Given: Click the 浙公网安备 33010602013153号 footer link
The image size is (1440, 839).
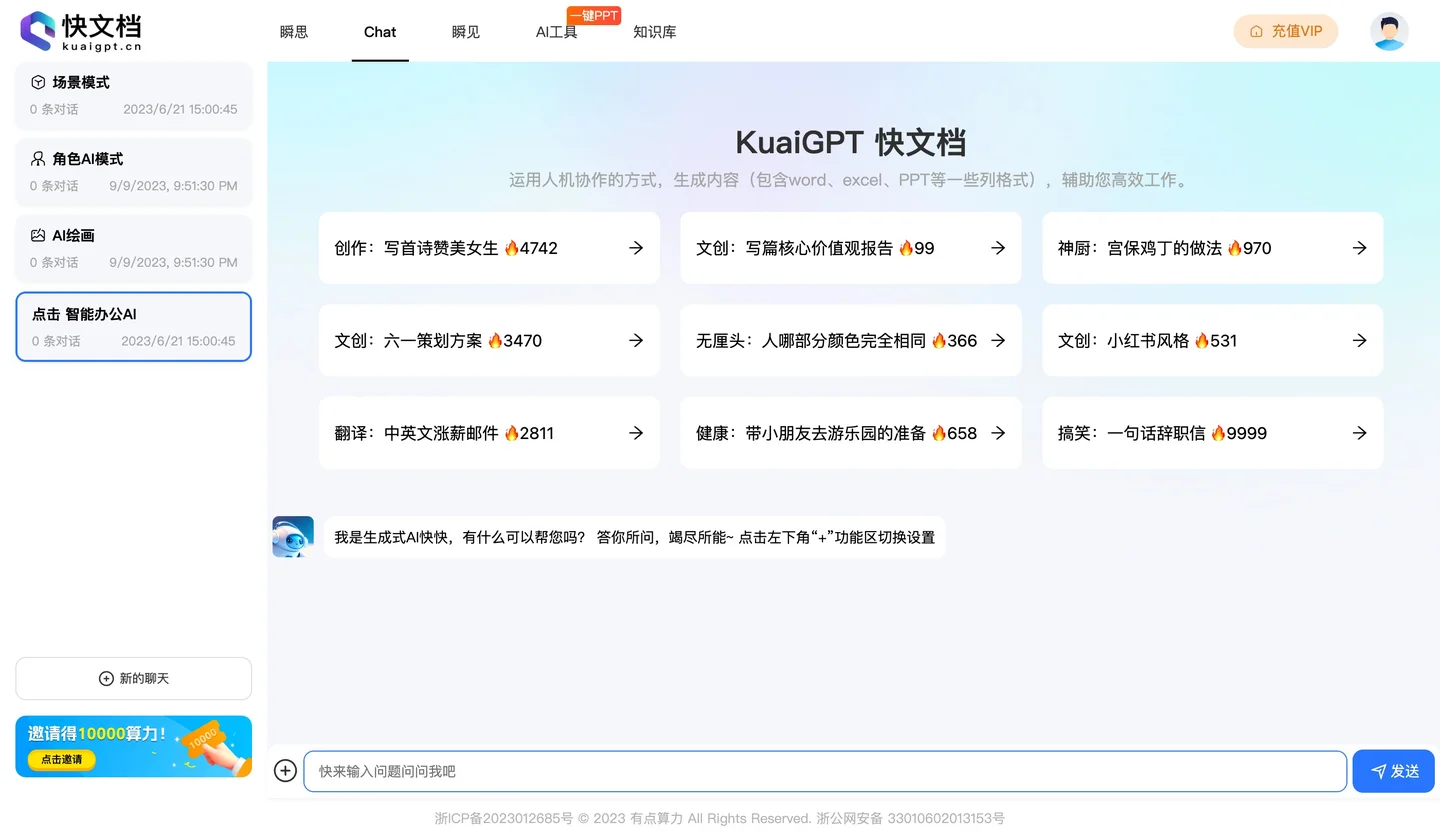Looking at the screenshot, I should pyautogui.click(x=910, y=818).
